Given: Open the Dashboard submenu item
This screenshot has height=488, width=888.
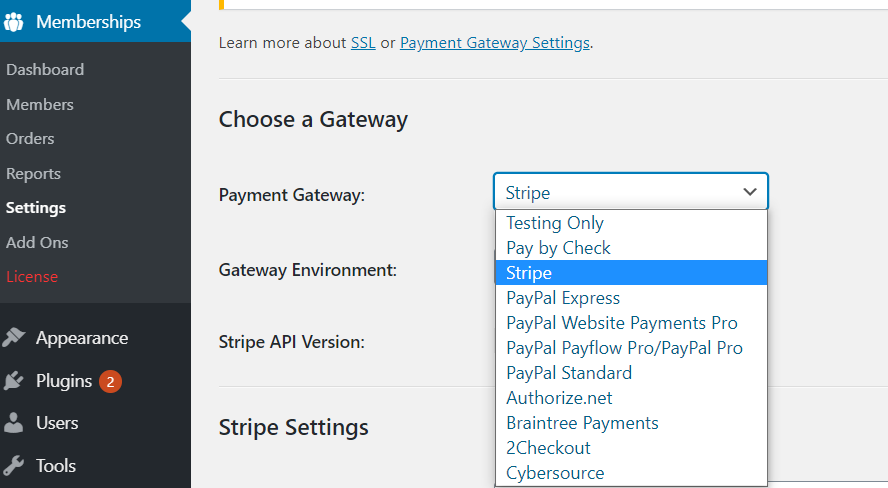Looking at the screenshot, I should coord(45,70).
